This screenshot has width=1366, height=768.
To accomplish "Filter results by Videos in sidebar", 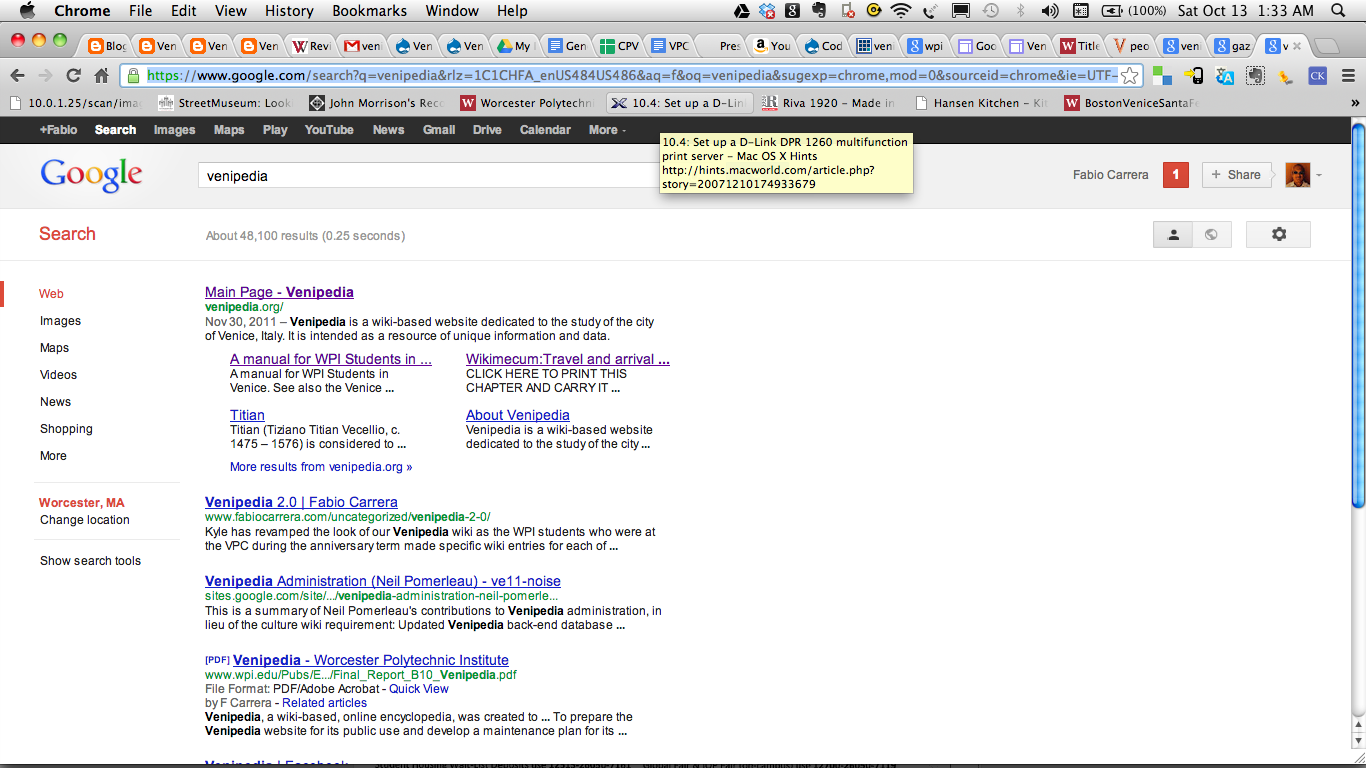I will click(x=58, y=375).
